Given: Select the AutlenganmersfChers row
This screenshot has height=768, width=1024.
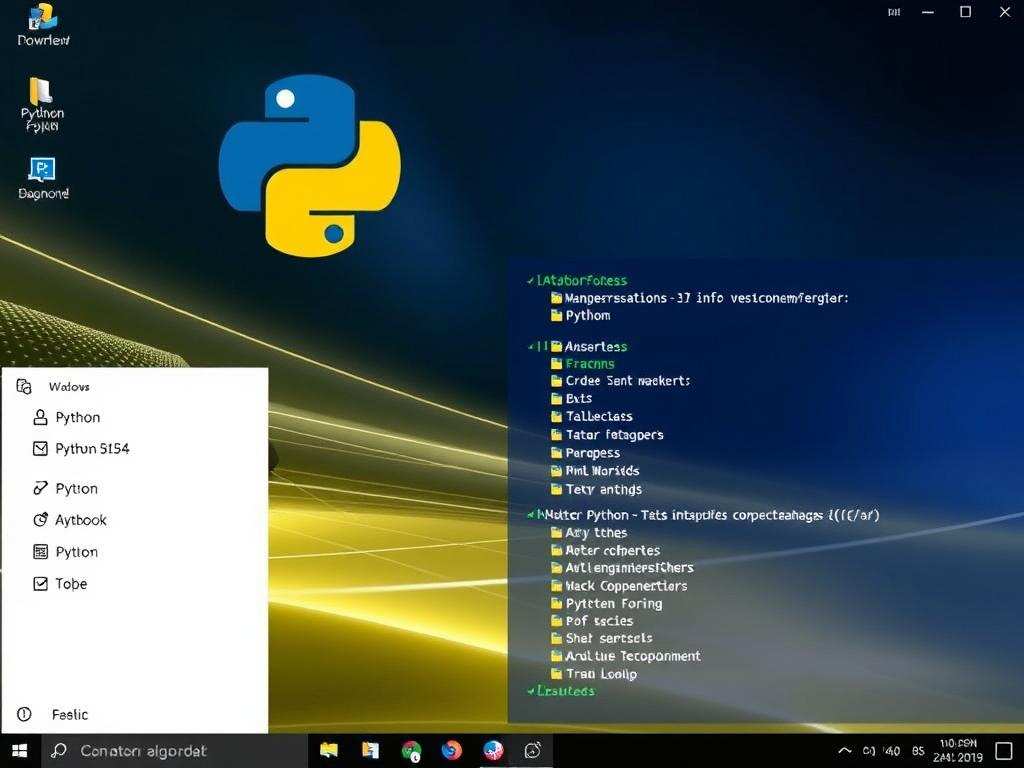Looking at the screenshot, I should click(x=622, y=568).
